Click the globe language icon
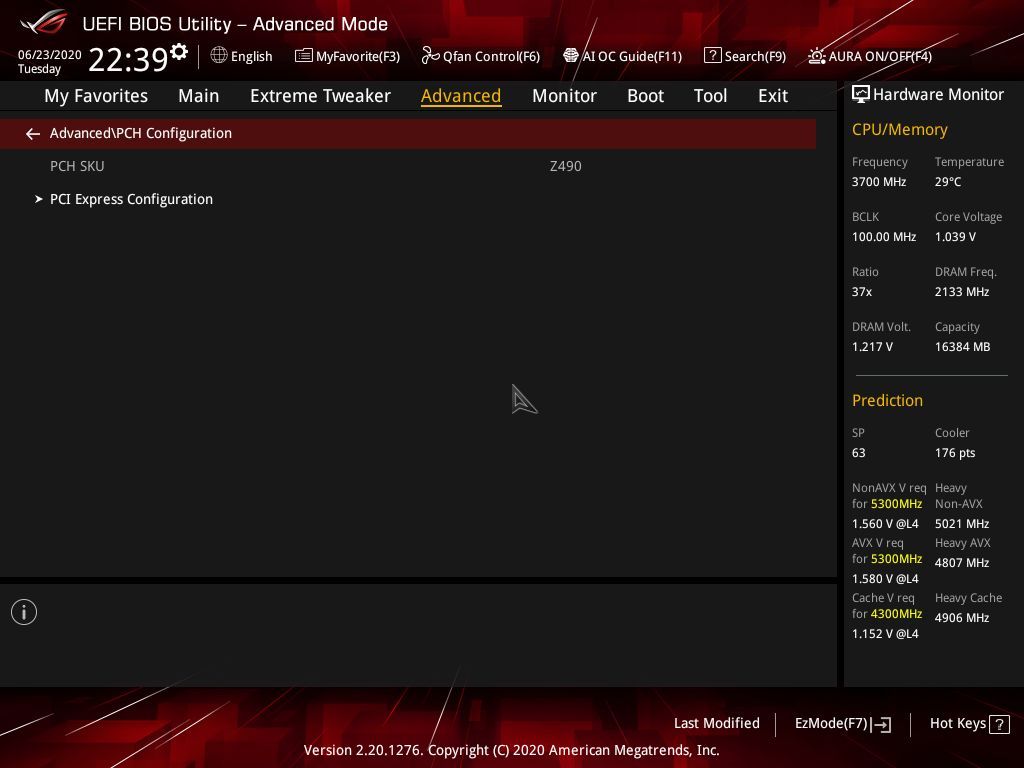Screen dimensions: 1024x768 coord(219,56)
